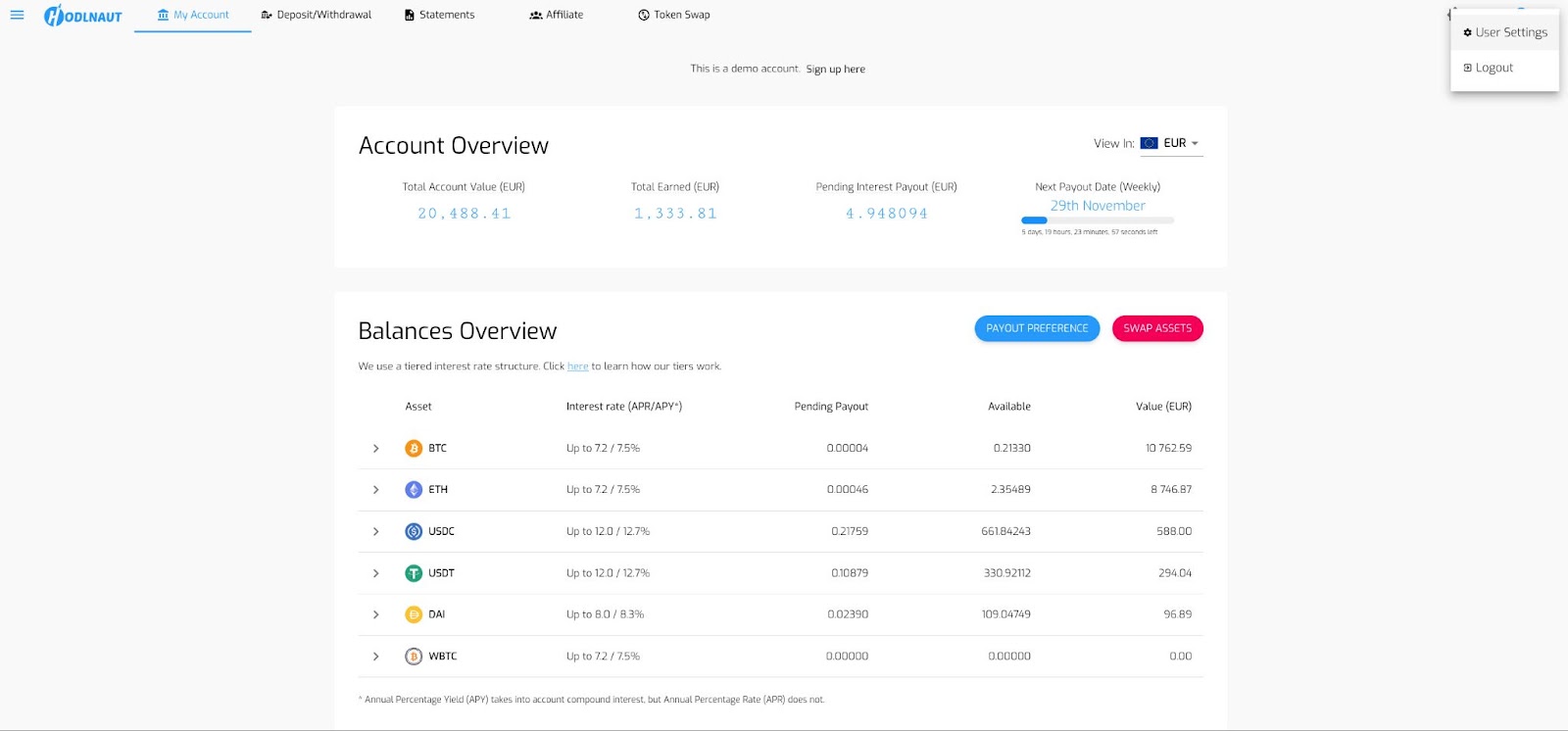1568x731 pixels.
Task: Click the Available column header
Action: click(1009, 407)
